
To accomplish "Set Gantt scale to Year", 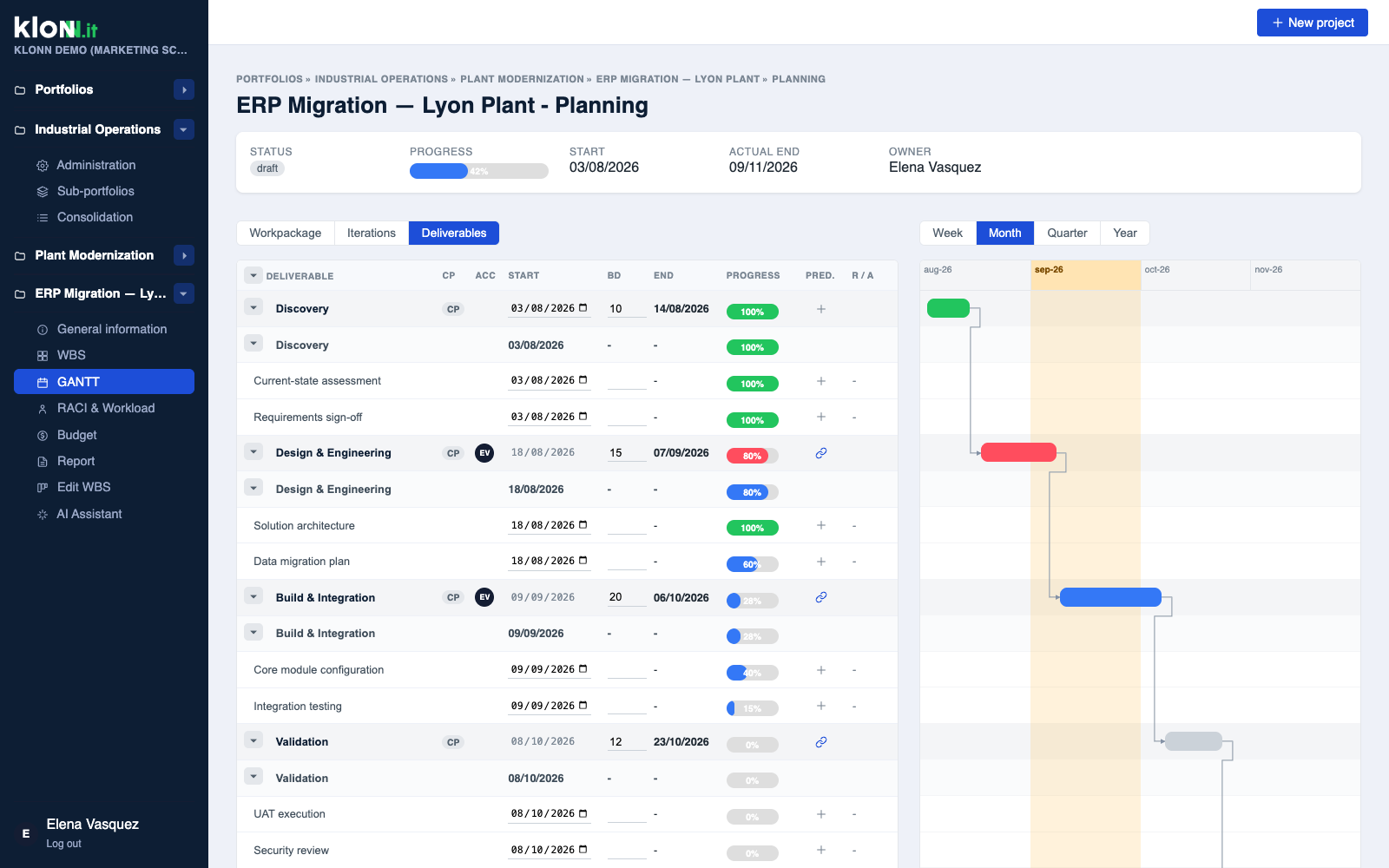I will (1125, 233).
